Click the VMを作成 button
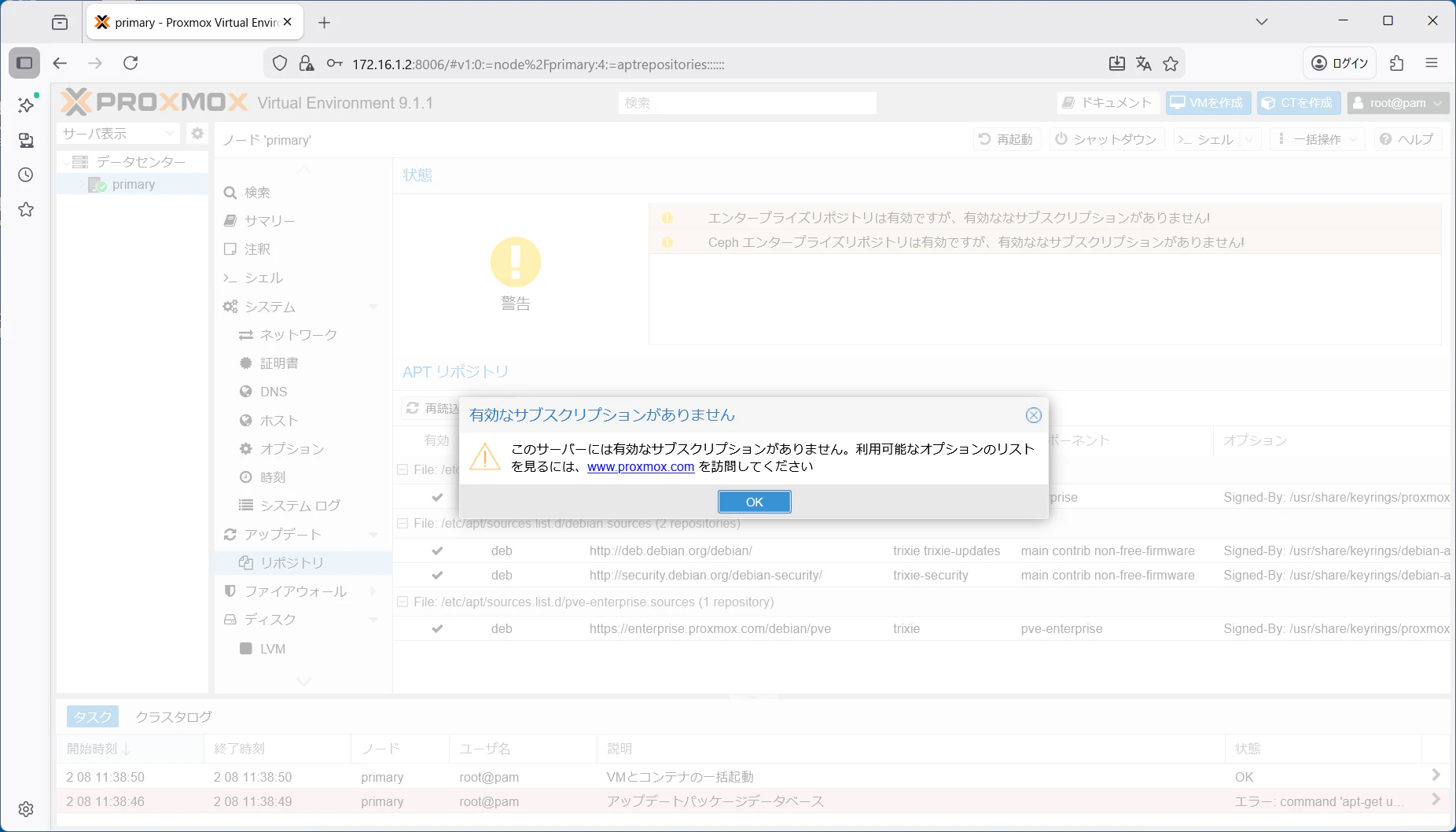Image resolution: width=1456 pixels, height=832 pixels. pos(1208,103)
